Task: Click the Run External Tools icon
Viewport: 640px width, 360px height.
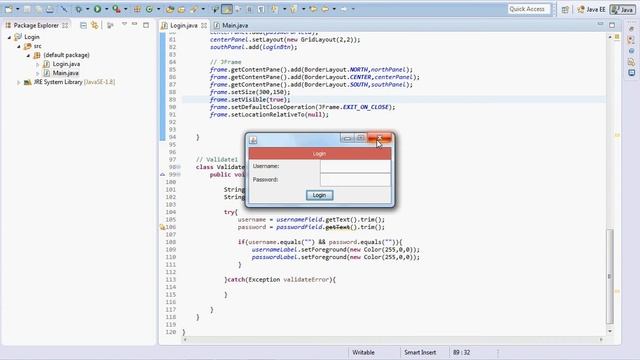Action: (116, 9)
